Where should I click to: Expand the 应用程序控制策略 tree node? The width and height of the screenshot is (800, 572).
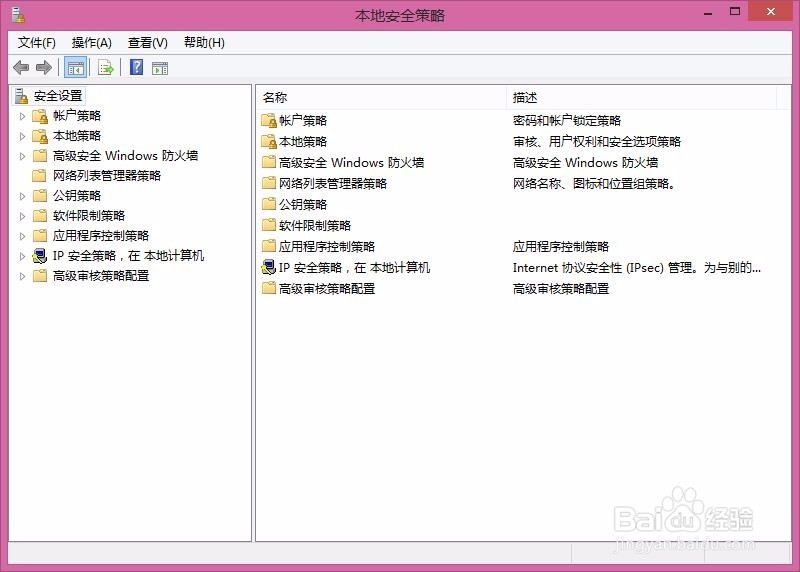click(22, 236)
